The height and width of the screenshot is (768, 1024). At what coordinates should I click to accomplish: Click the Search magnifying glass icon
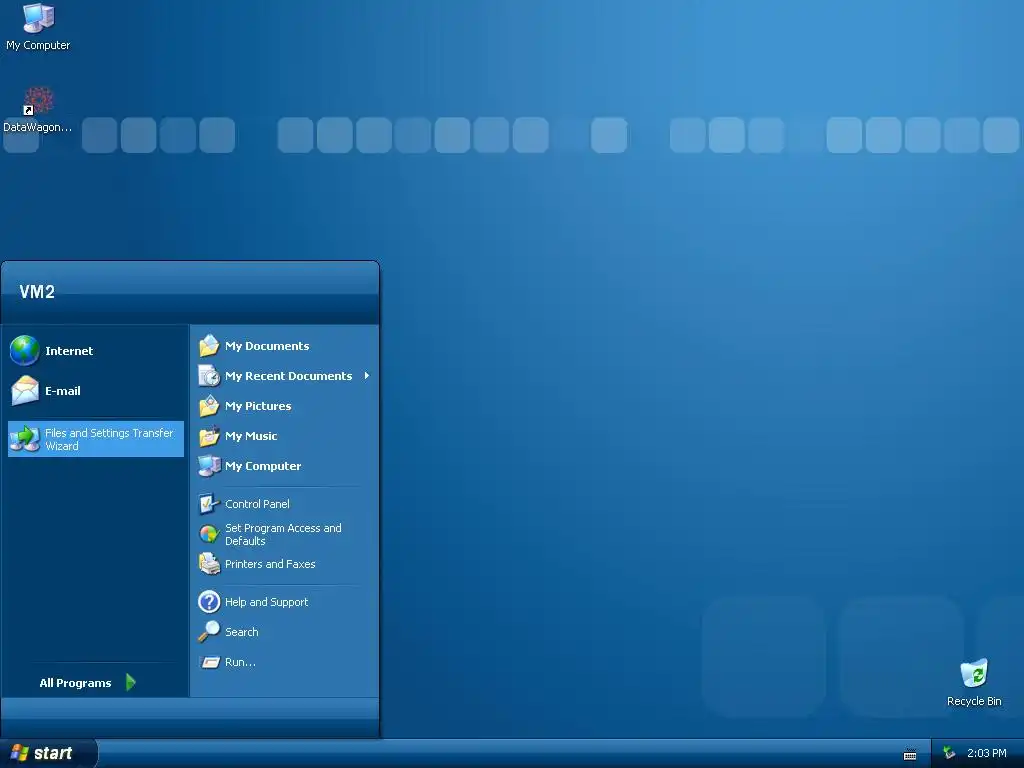pyautogui.click(x=209, y=632)
